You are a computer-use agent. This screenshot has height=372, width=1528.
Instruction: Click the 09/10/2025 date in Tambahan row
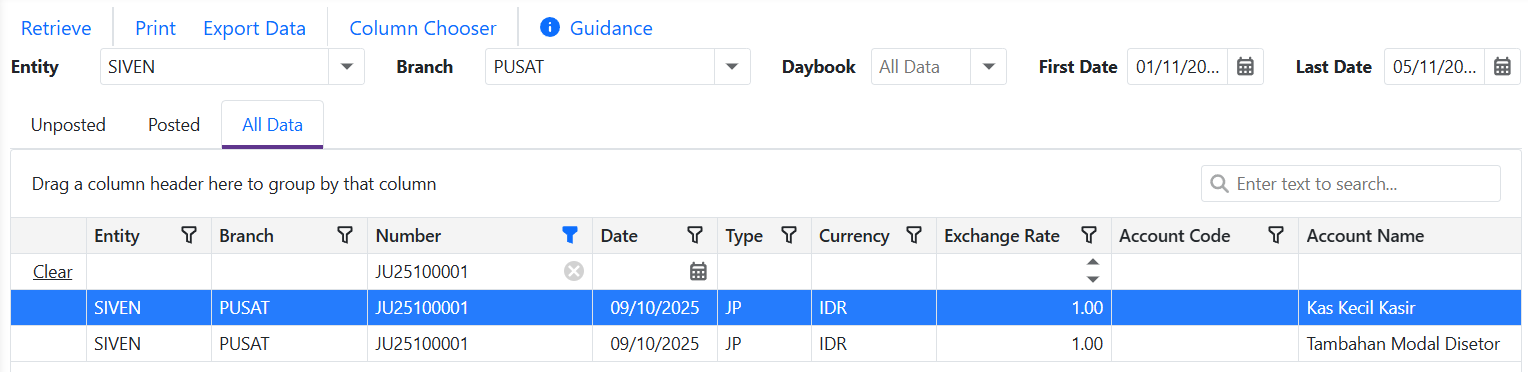[x=655, y=344]
